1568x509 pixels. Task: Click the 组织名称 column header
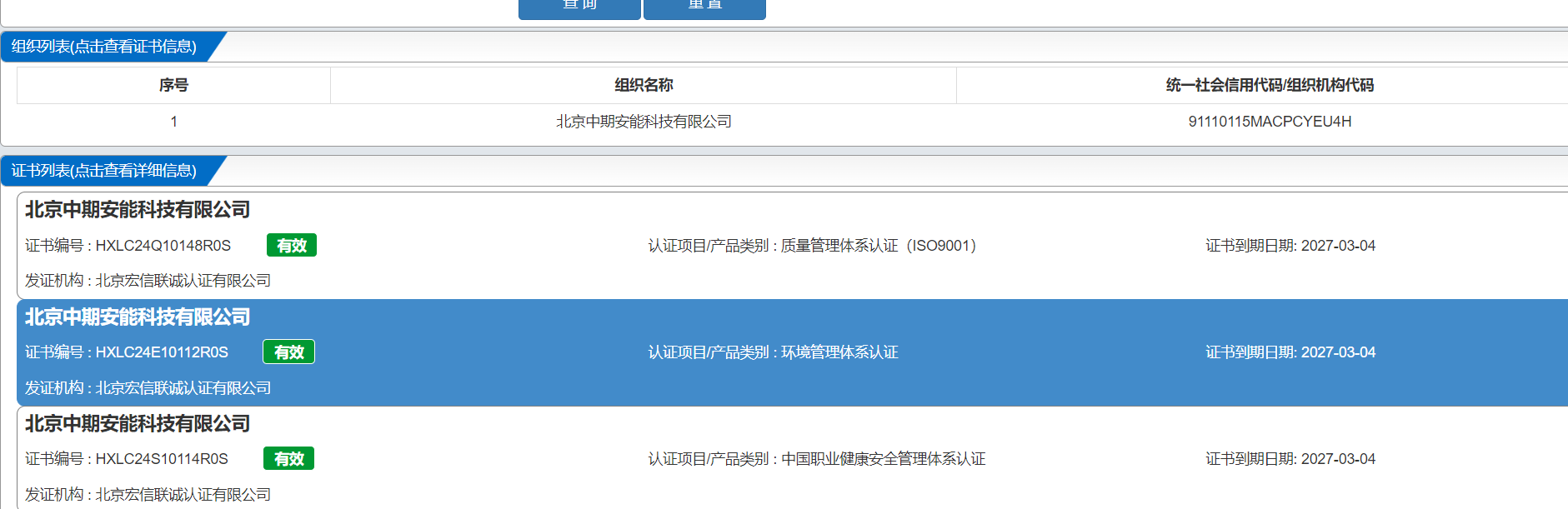coord(644,85)
